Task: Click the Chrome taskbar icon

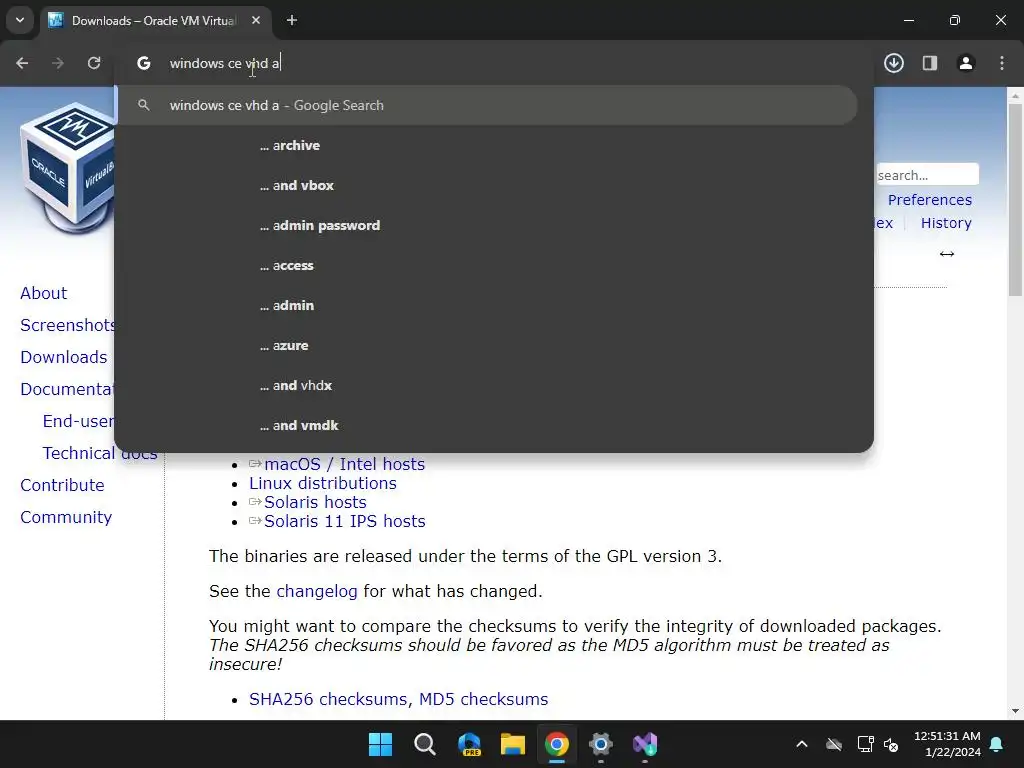Action: [x=556, y=744]
